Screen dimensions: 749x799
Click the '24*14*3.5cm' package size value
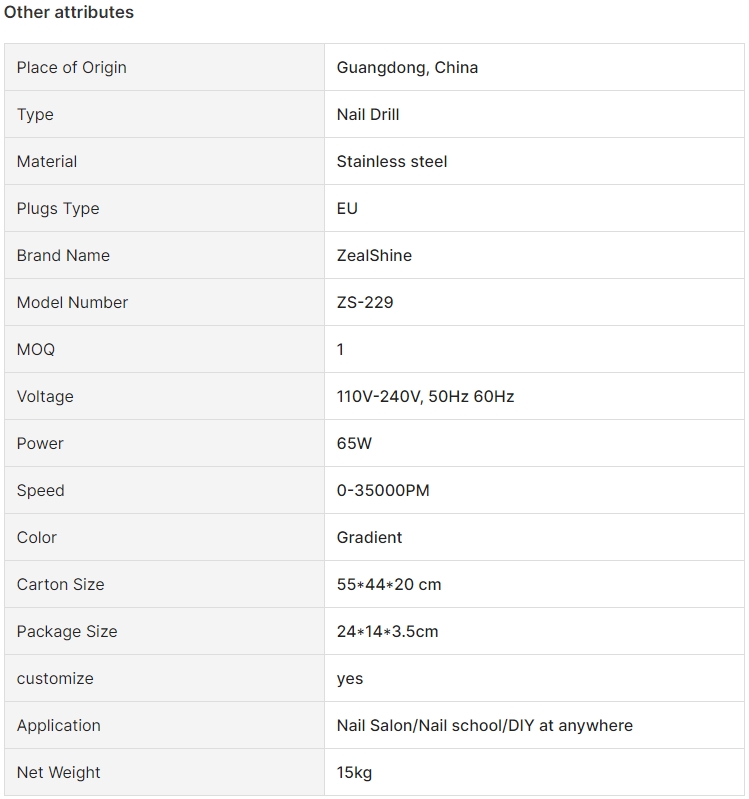coord(387,632)
